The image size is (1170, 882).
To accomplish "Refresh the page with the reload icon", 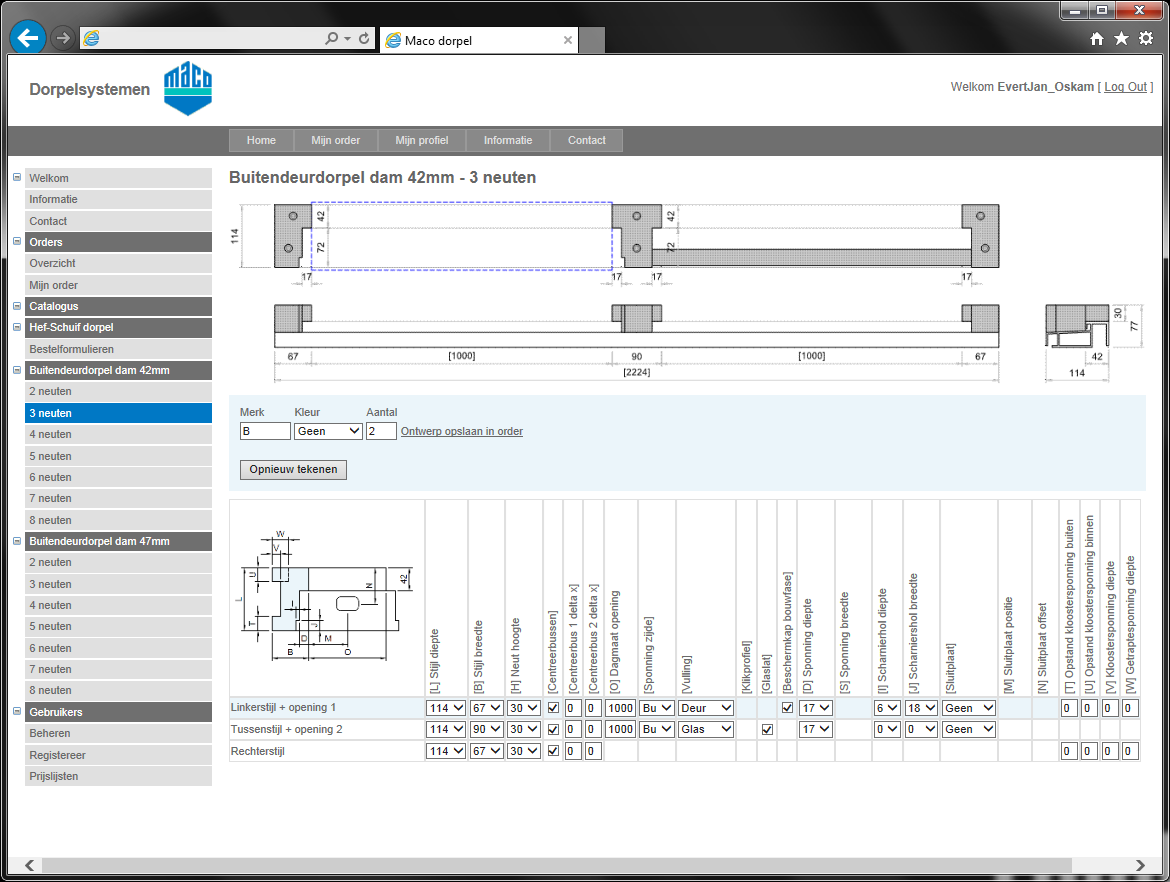I will tap(364, 39).
